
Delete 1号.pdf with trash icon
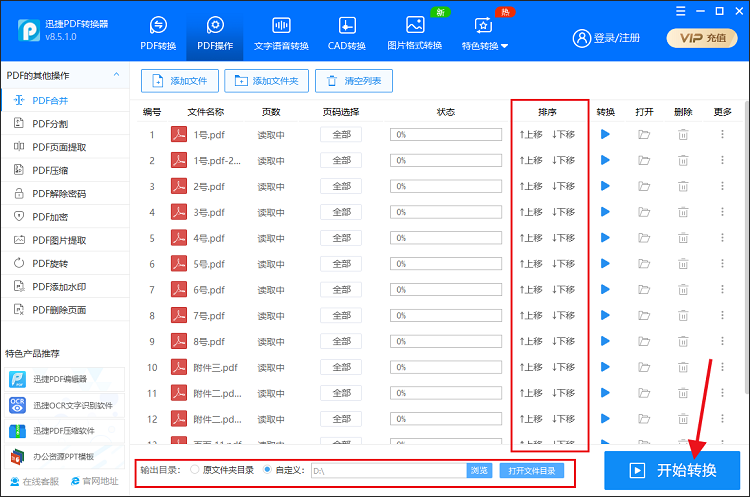pyautogui.click(x=683, y=135)
